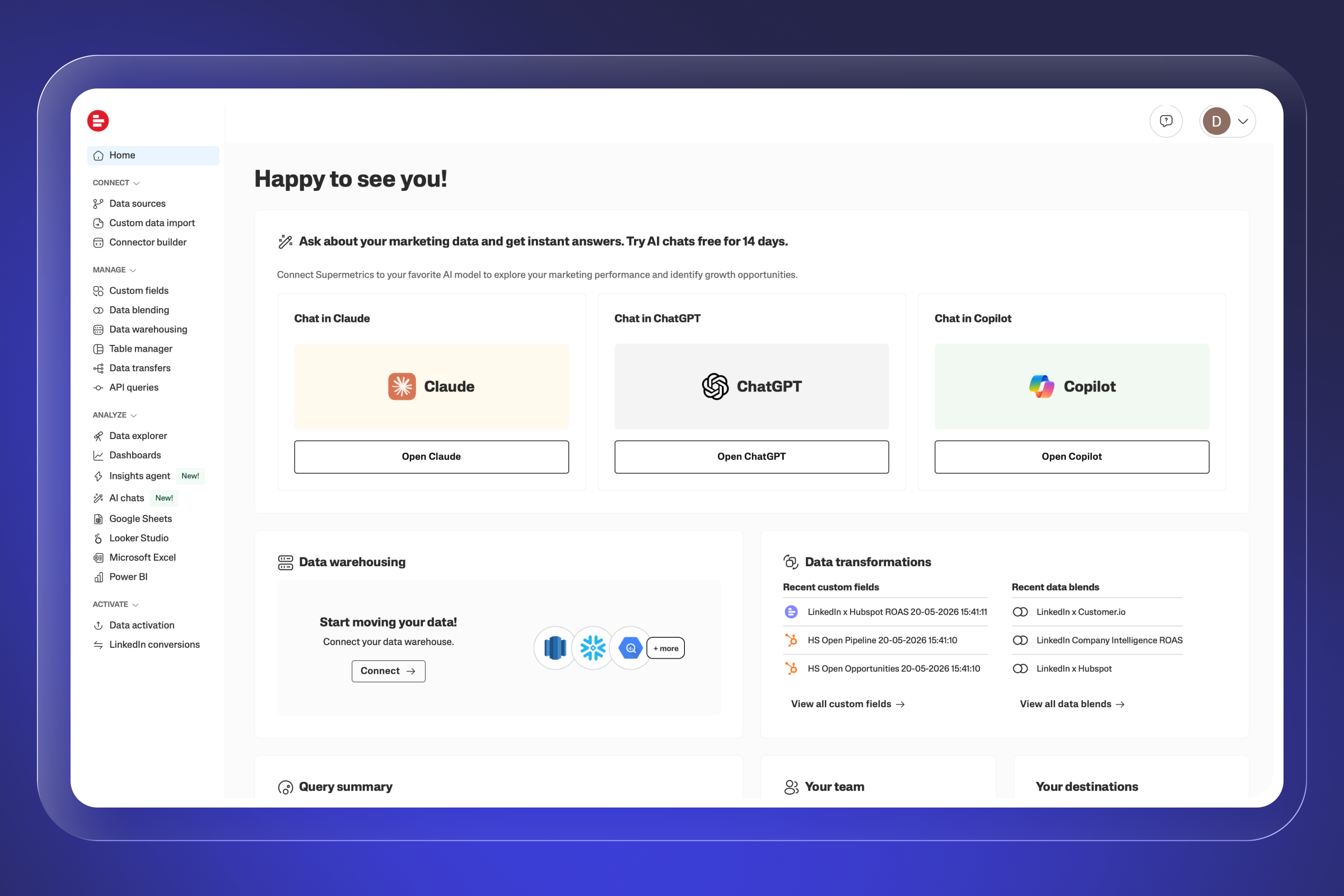Click the Table manager sidebar icon
The image size is (1344, 896).
click(99, 349)
